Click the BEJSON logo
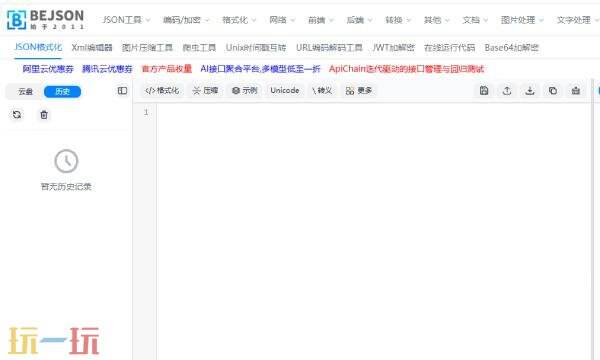Image resolution: width=600 pixels, height=360 pixels. tap(46, 20)
